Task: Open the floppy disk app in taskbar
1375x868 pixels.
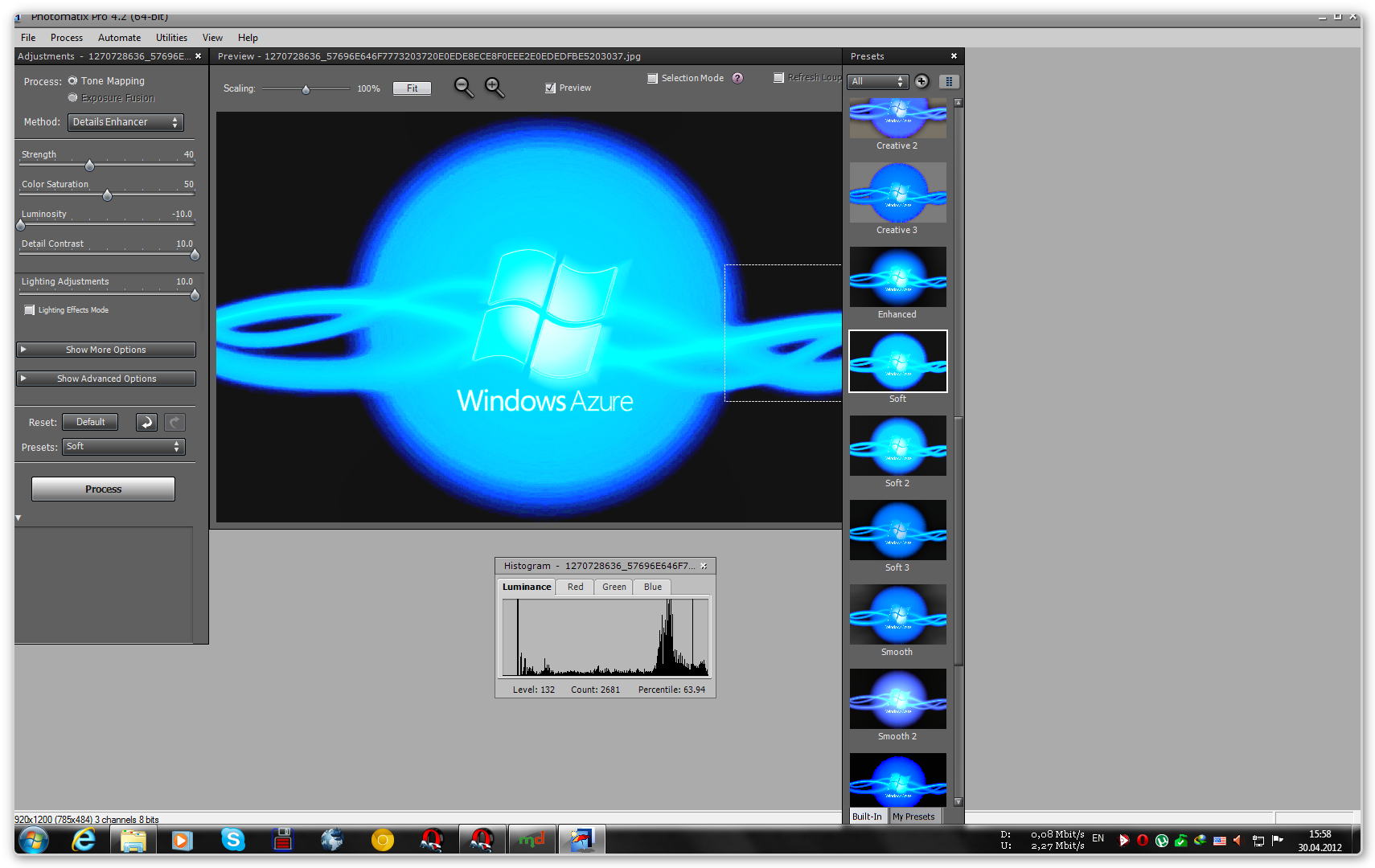Action: [282, 841]
